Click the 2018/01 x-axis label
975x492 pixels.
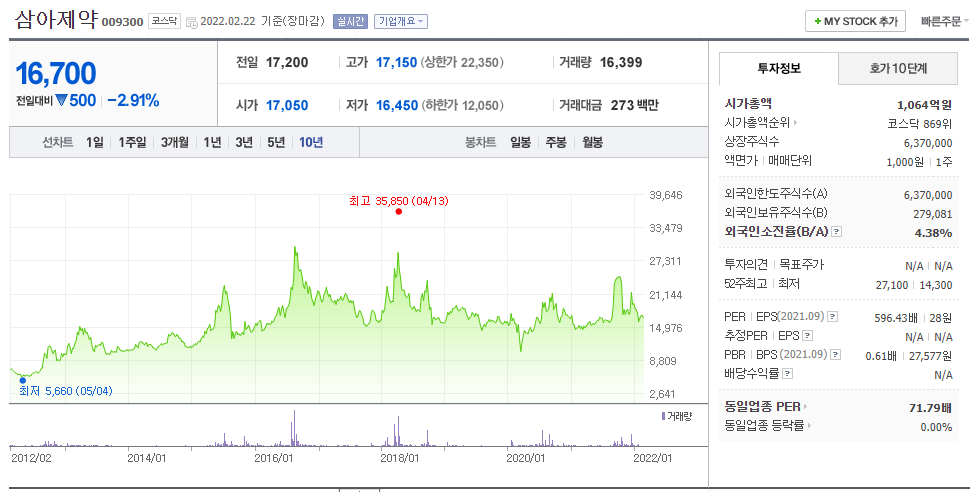pos(399,458)
